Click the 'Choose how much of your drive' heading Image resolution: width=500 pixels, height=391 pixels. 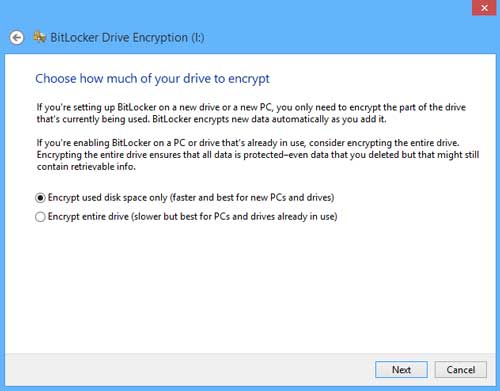pos(152,79)
